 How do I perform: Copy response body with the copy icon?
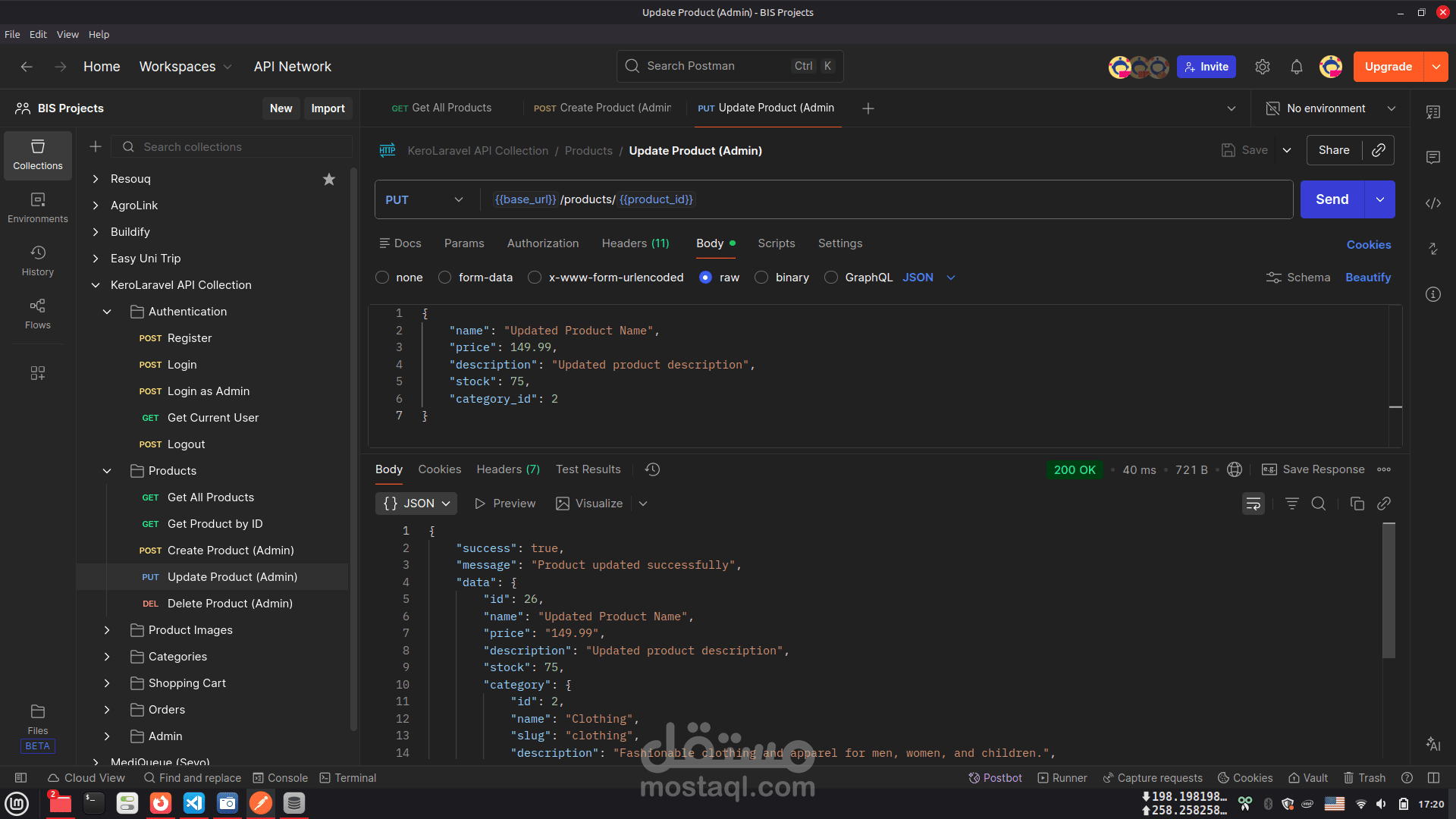pos(1357,504)
